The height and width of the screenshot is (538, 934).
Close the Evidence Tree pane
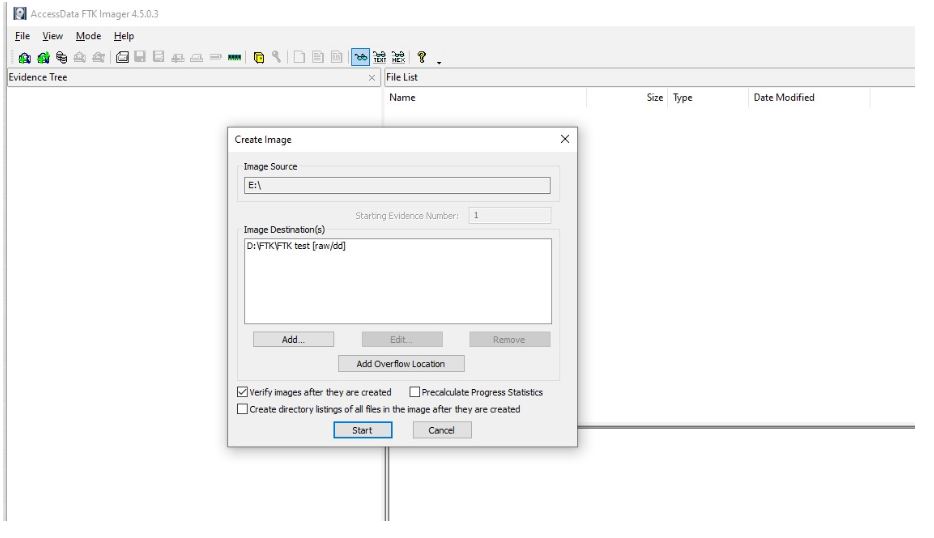coord(372,77)
